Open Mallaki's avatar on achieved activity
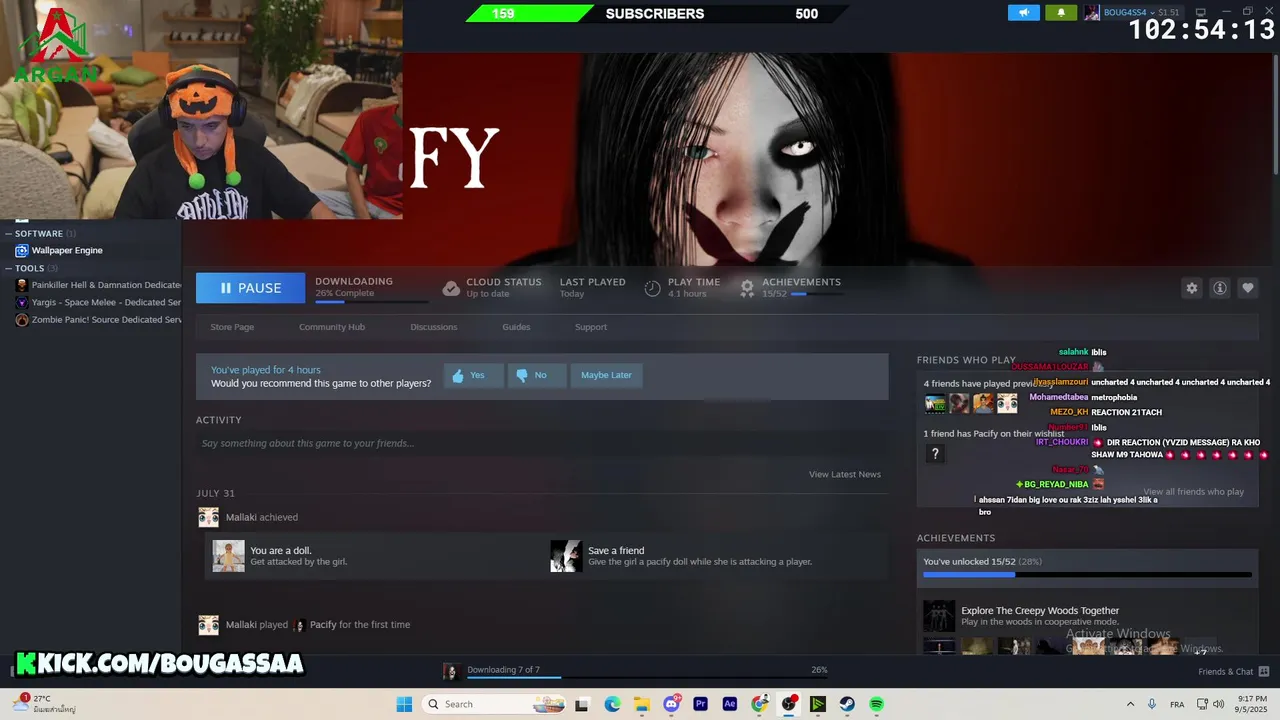Image resolution: width=1280 pixels, height=720 pixels. pos(208,517)
